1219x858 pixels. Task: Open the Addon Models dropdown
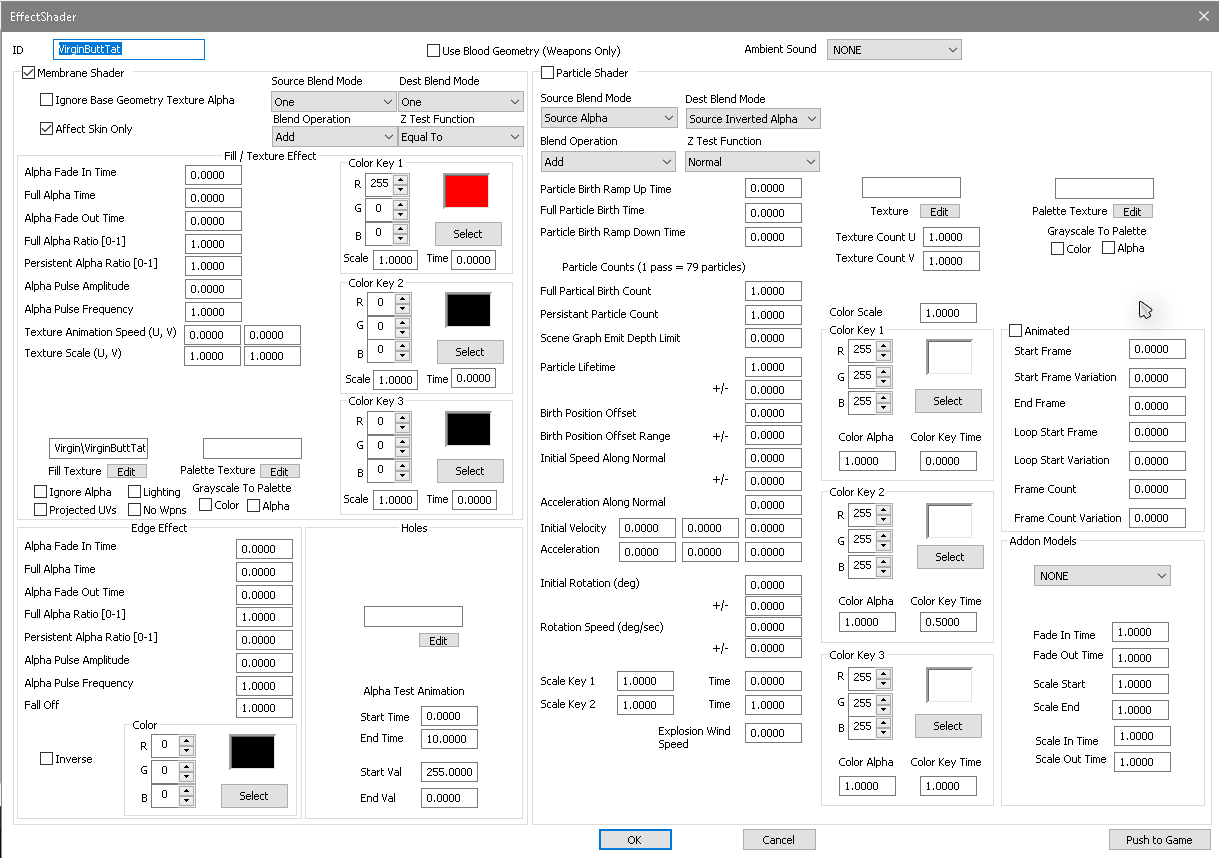coord(1102,576)
